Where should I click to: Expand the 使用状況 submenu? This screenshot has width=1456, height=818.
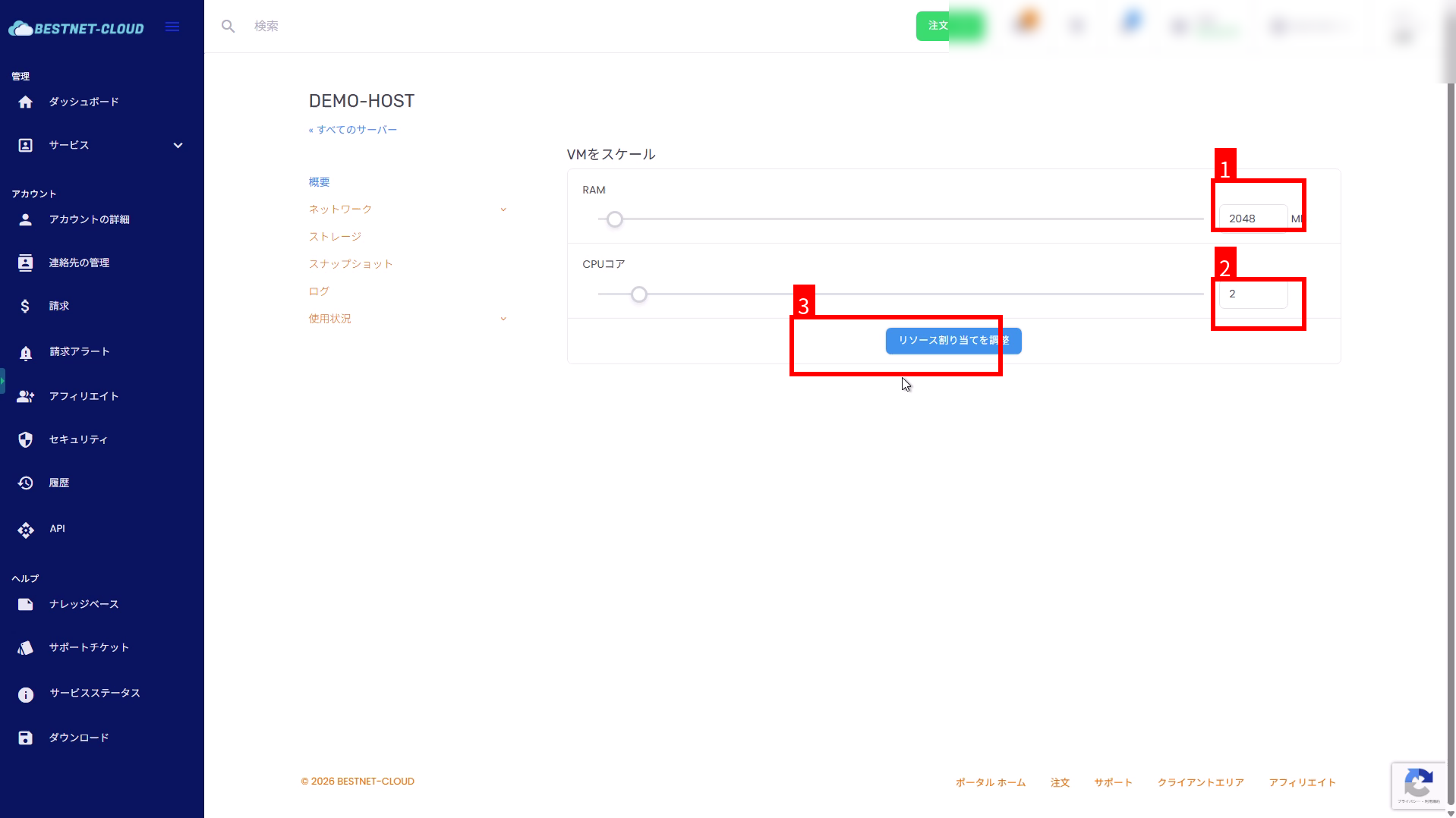503,319
